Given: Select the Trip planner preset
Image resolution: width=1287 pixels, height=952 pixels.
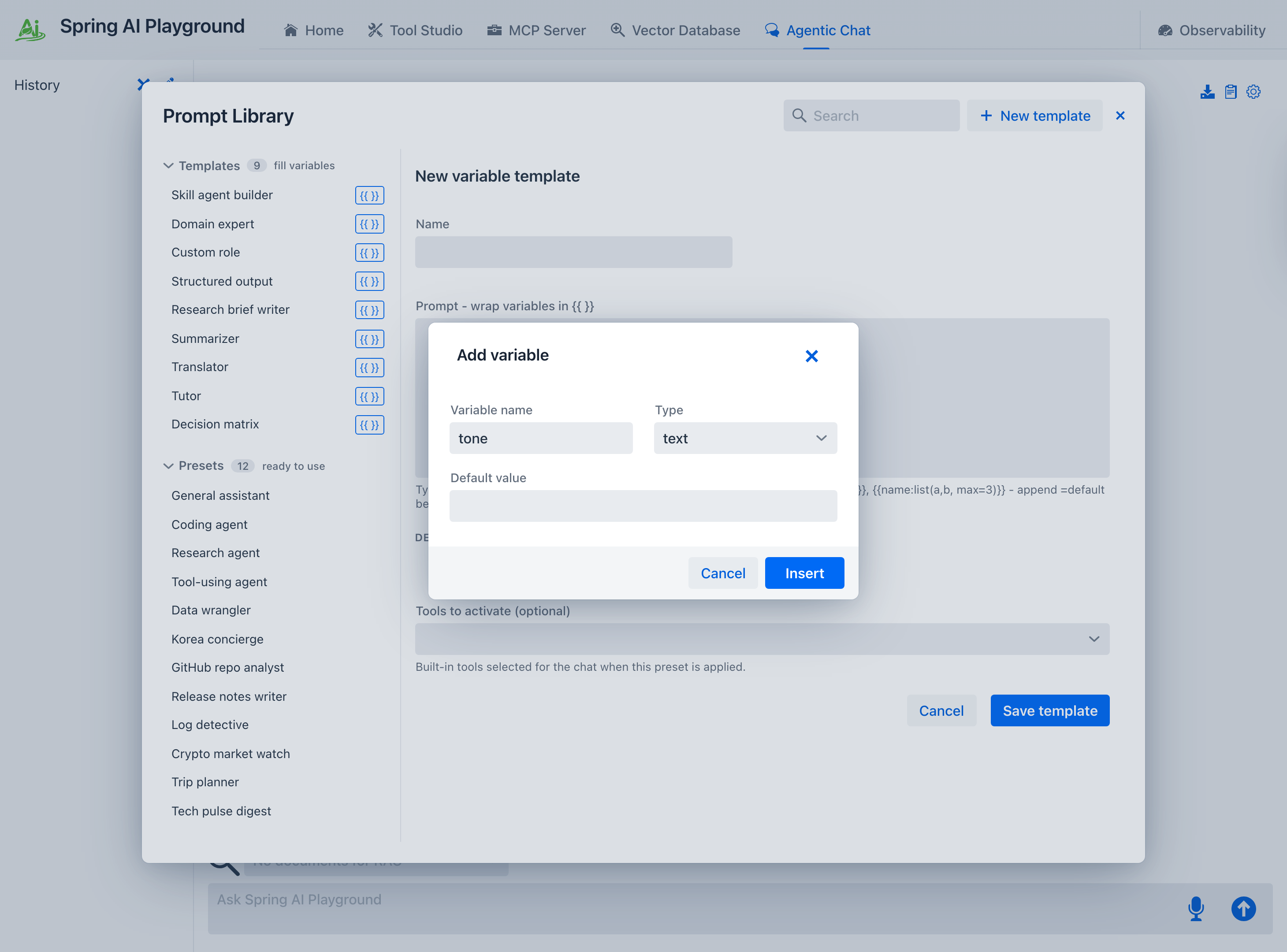Looking at the screenshot, I should click(205, 782).
